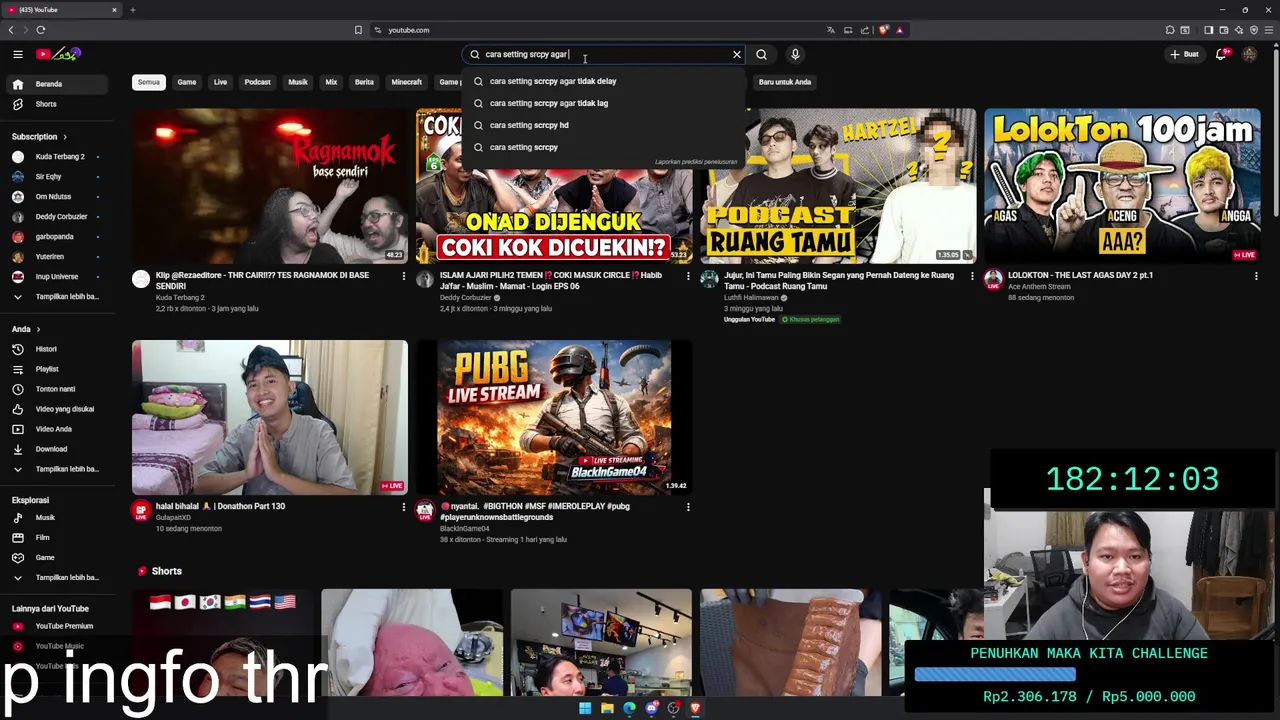Open Deddy Corbuzier subscription
This screenshot has height=720, width=1280.
56,217
